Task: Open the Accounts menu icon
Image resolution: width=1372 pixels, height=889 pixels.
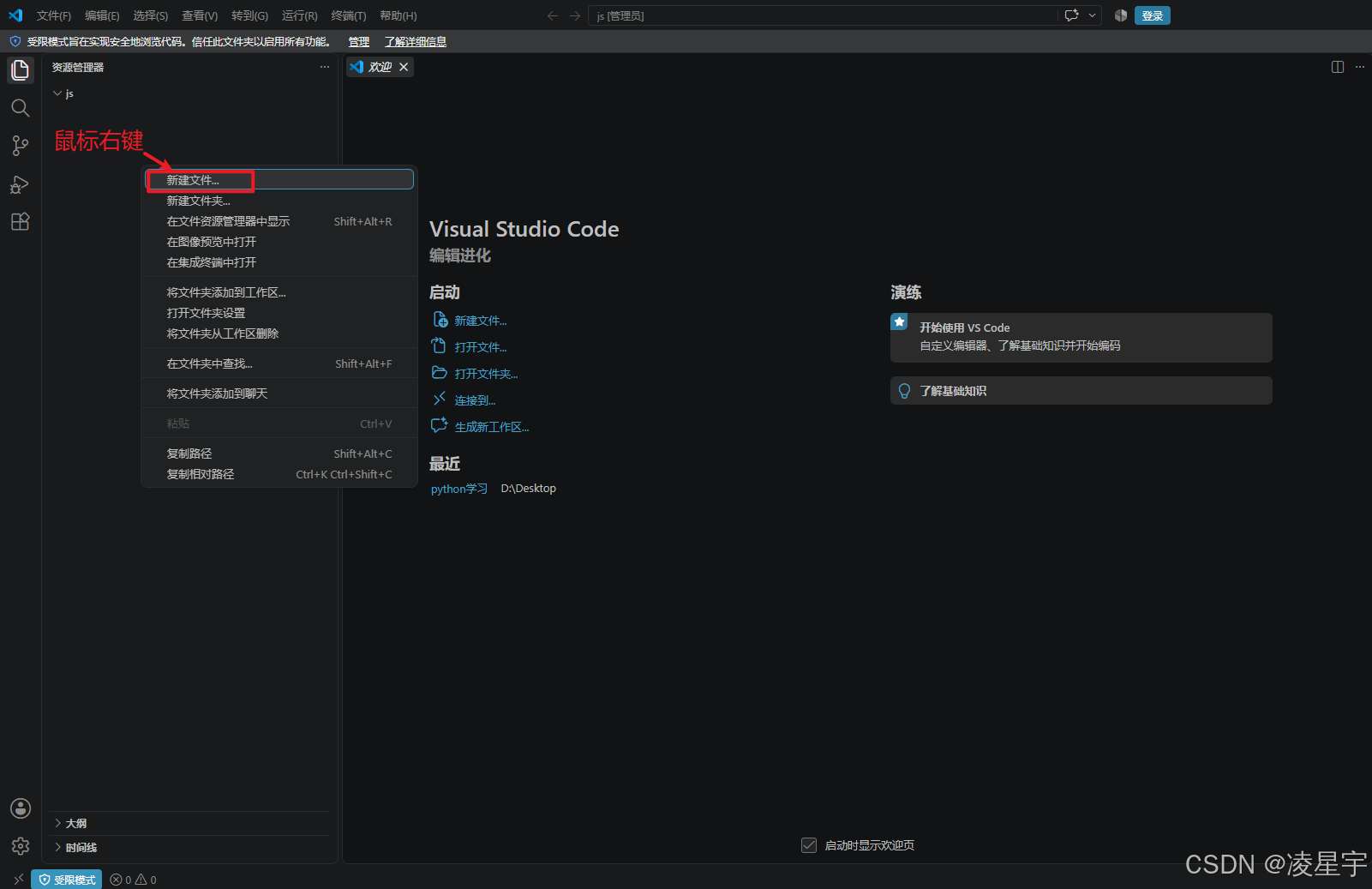Action: (x=21, y=808)
